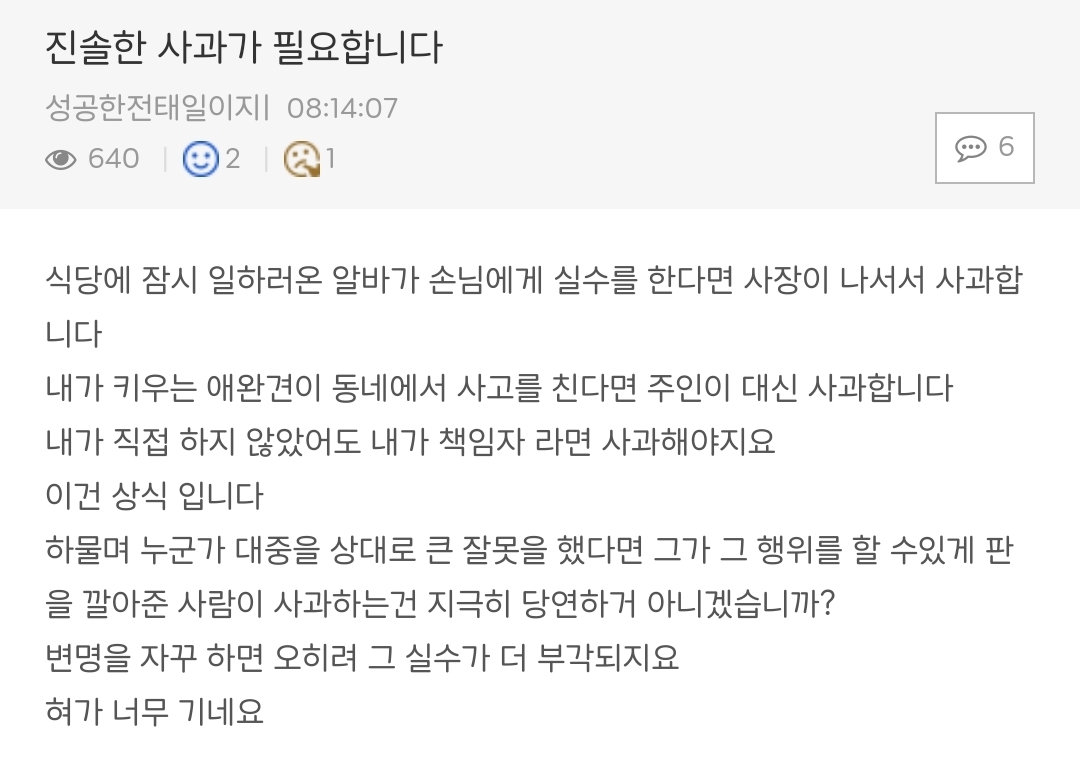Click the line starting 변명을 자꾸 하면
1080x771 pixels.
(362, 658)
